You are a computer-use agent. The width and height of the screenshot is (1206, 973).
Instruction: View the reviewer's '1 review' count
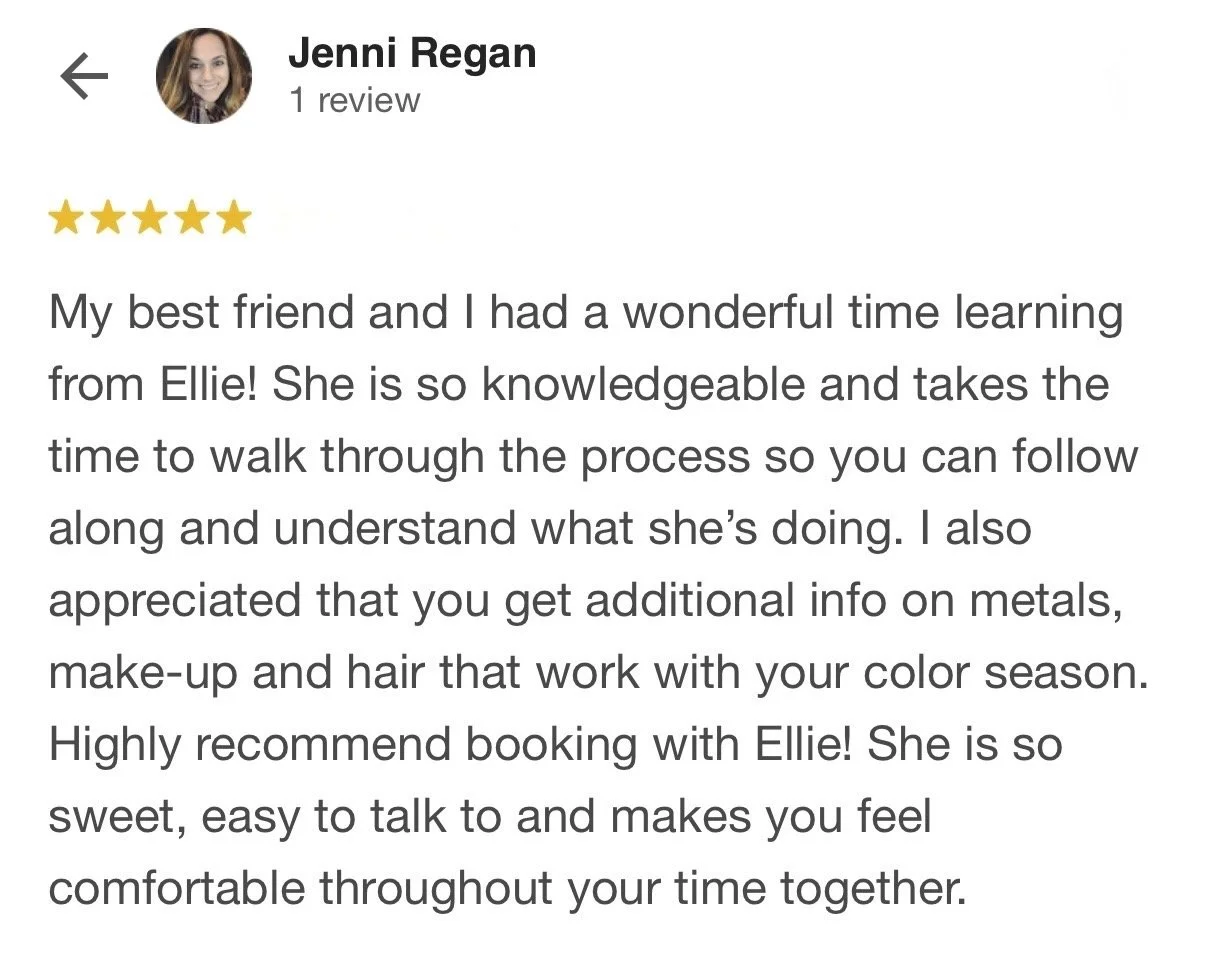pyautogui.click(x=354, y=101)
